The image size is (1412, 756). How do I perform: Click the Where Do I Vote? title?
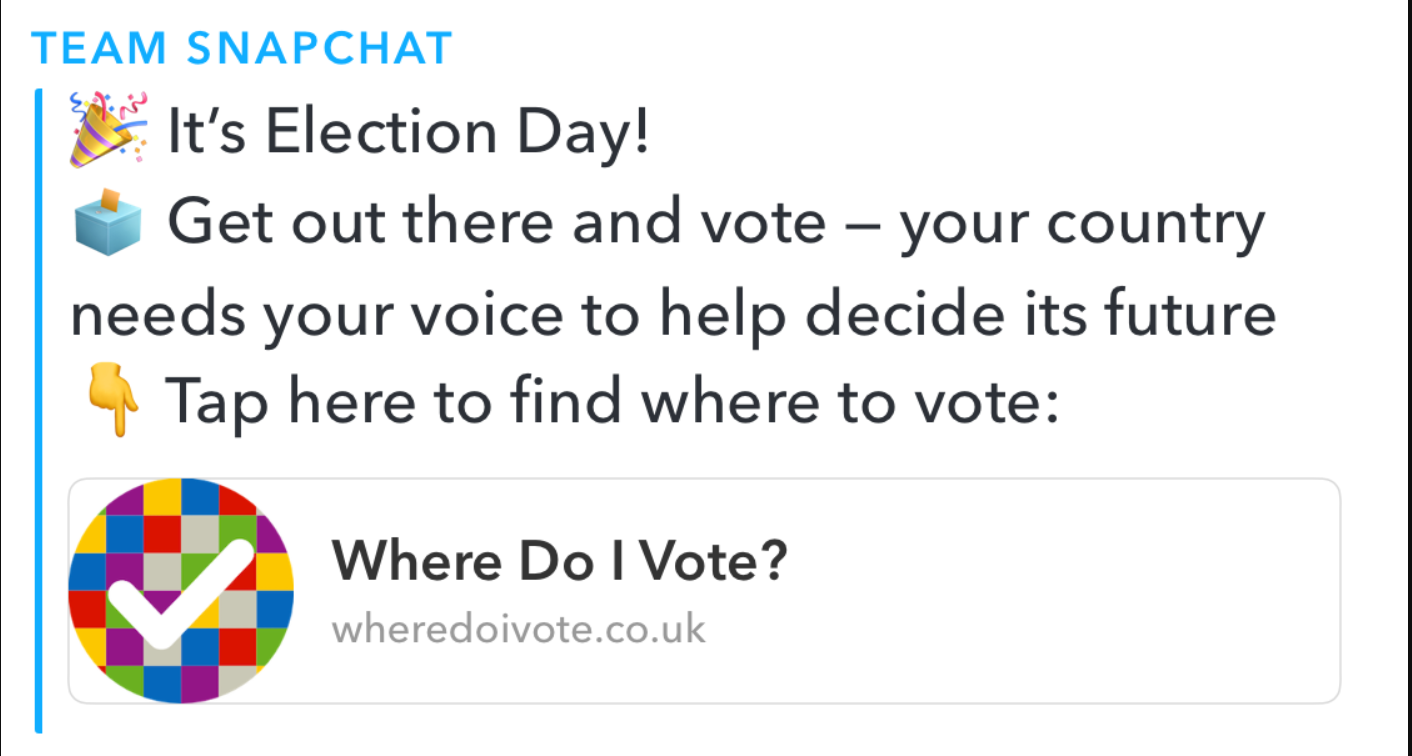pos(560,561)
